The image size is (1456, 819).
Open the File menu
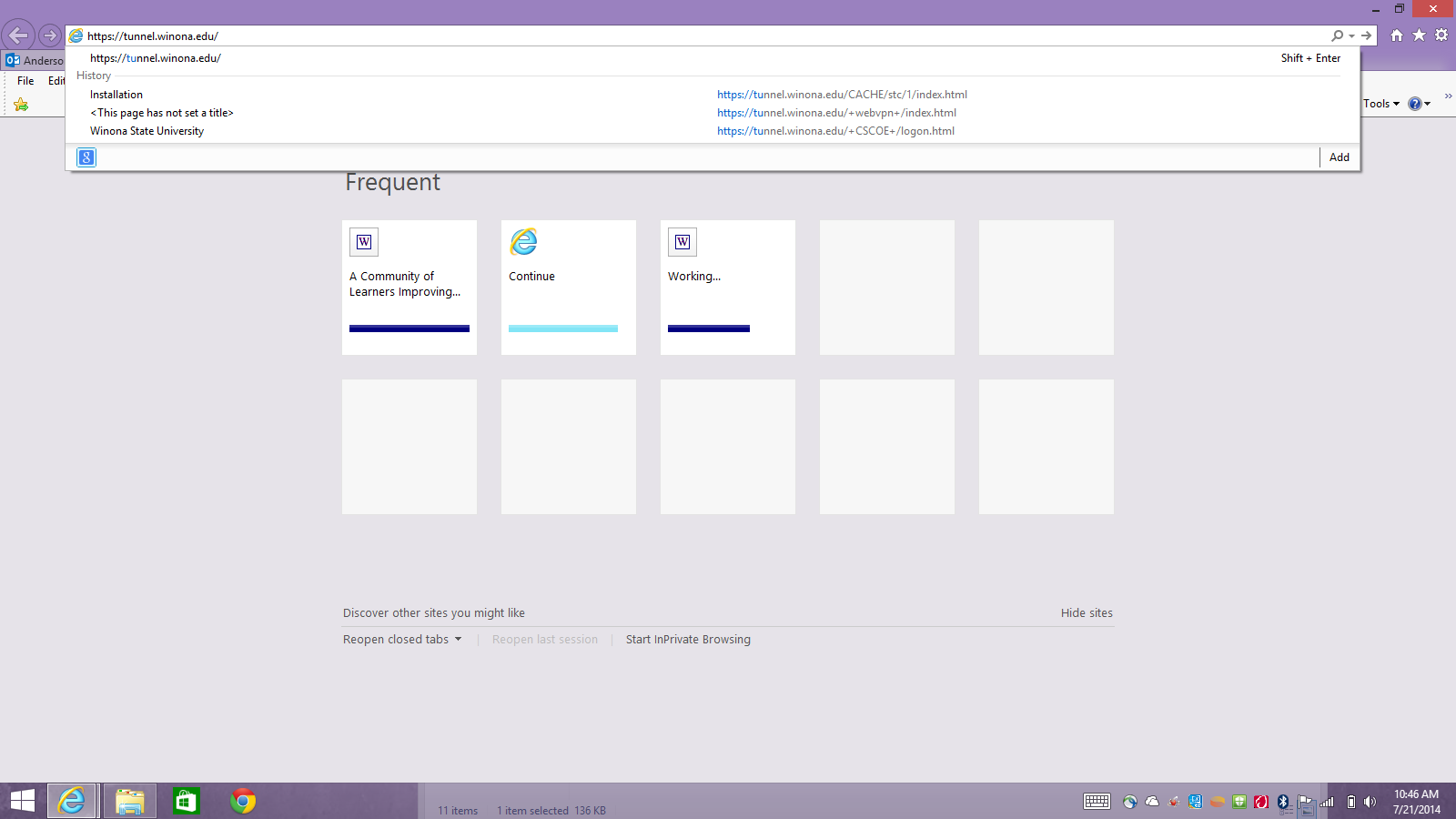coord(25,81)
